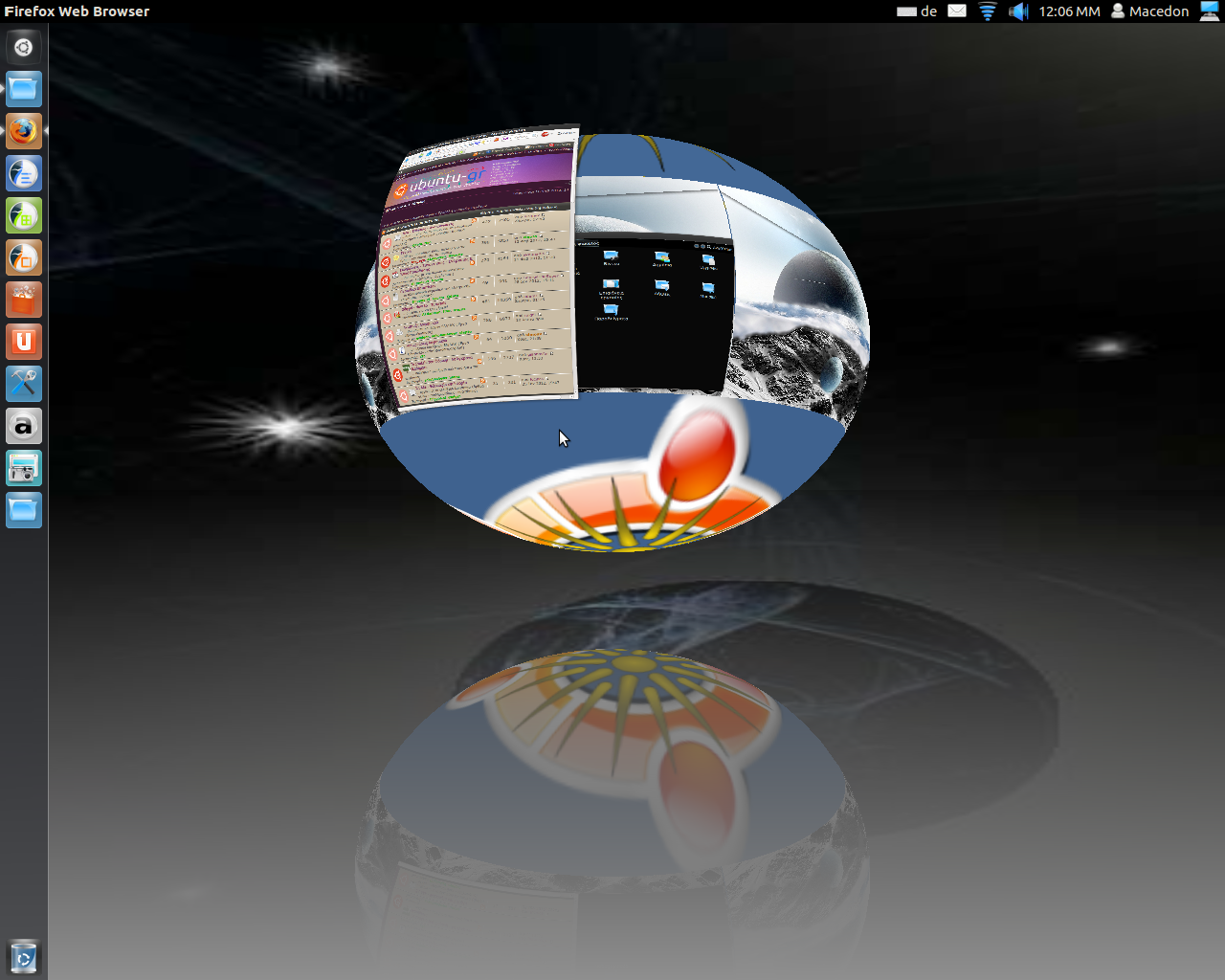Open System Settings wrench and screwdriver icon
Screen dimensions: 1225x980
[24, 384]
